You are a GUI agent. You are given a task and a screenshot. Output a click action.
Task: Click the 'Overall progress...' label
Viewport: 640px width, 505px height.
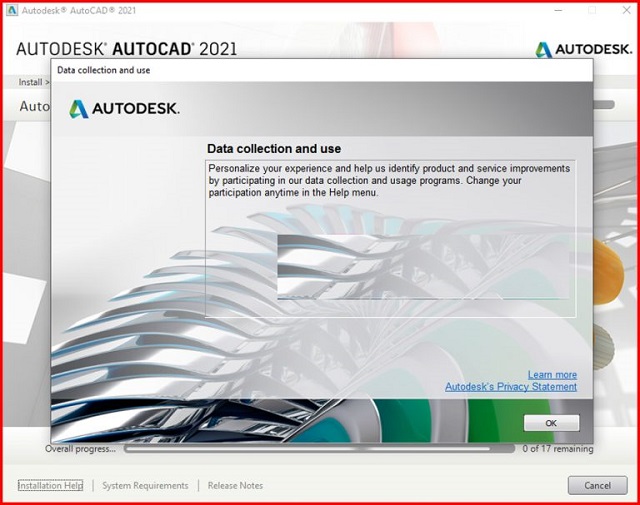pyautogui.click(x=80, y=449)
